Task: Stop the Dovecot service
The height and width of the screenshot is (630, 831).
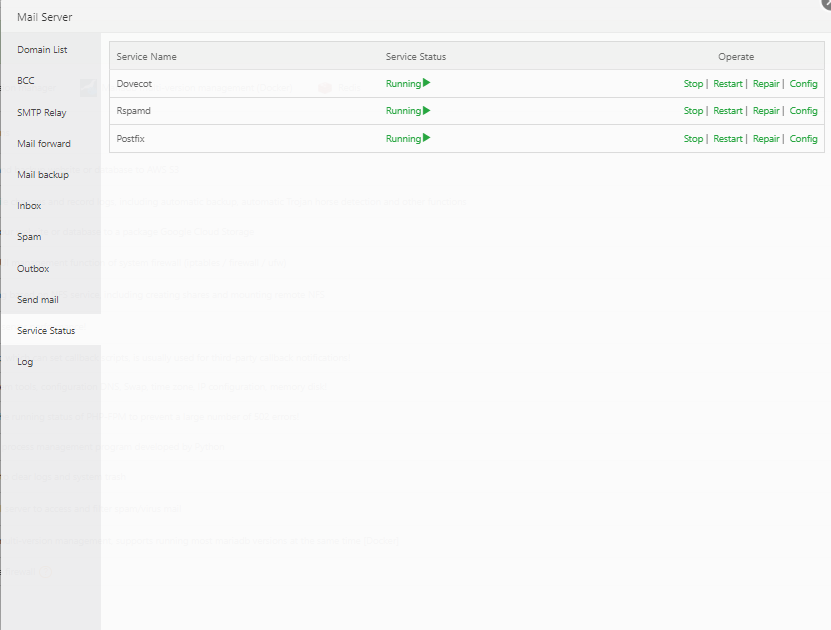Action: coord(693,84)
